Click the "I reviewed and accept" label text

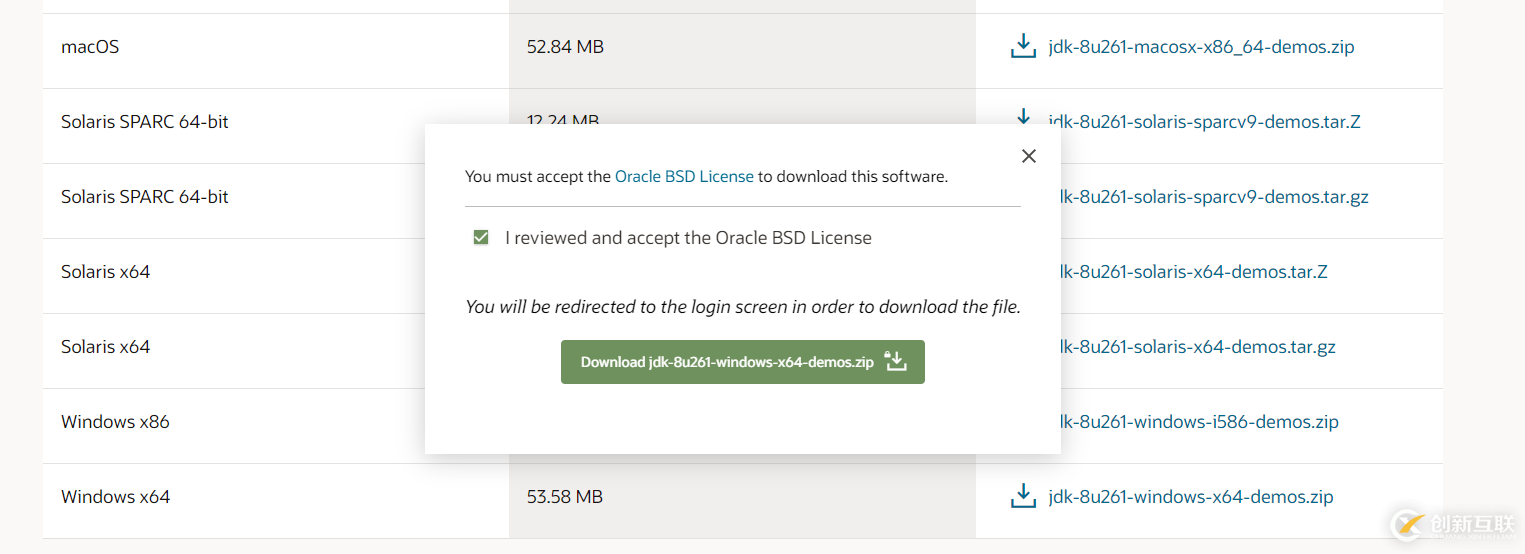tap(688, 238)
